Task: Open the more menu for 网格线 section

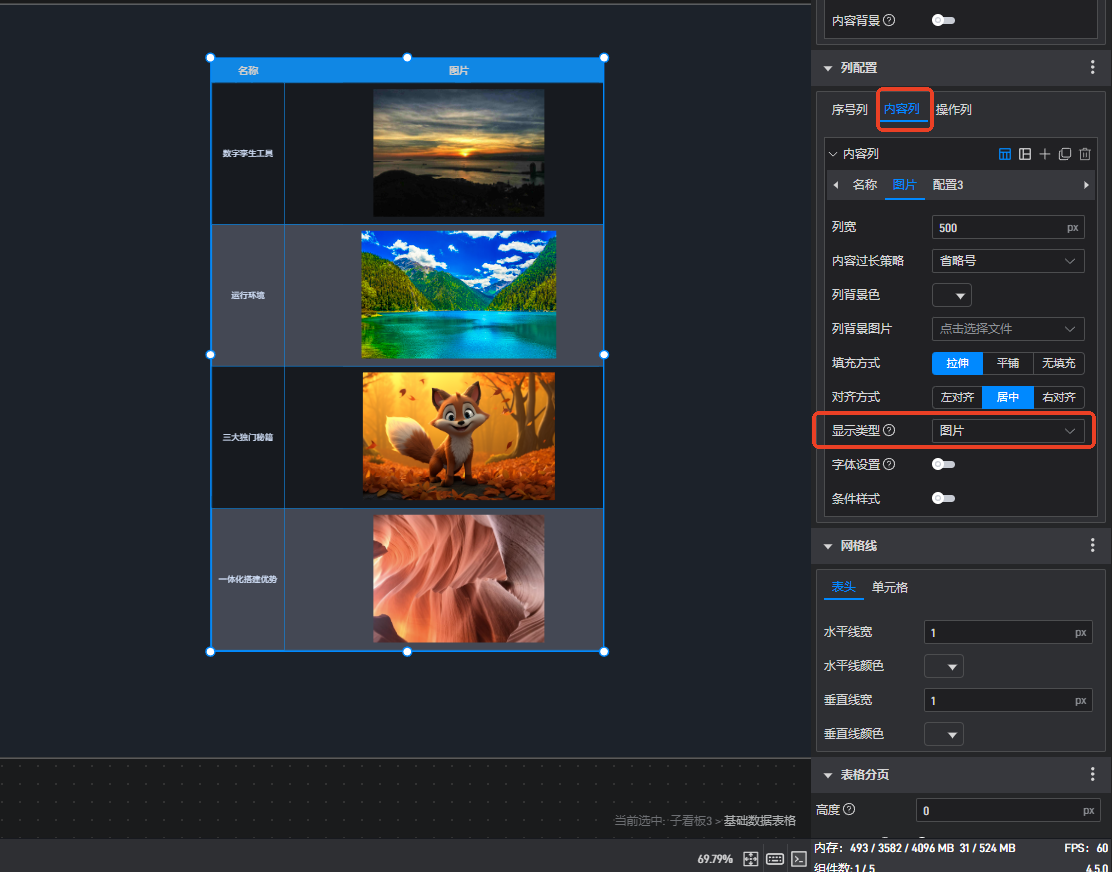Action: pos(1092,545)
